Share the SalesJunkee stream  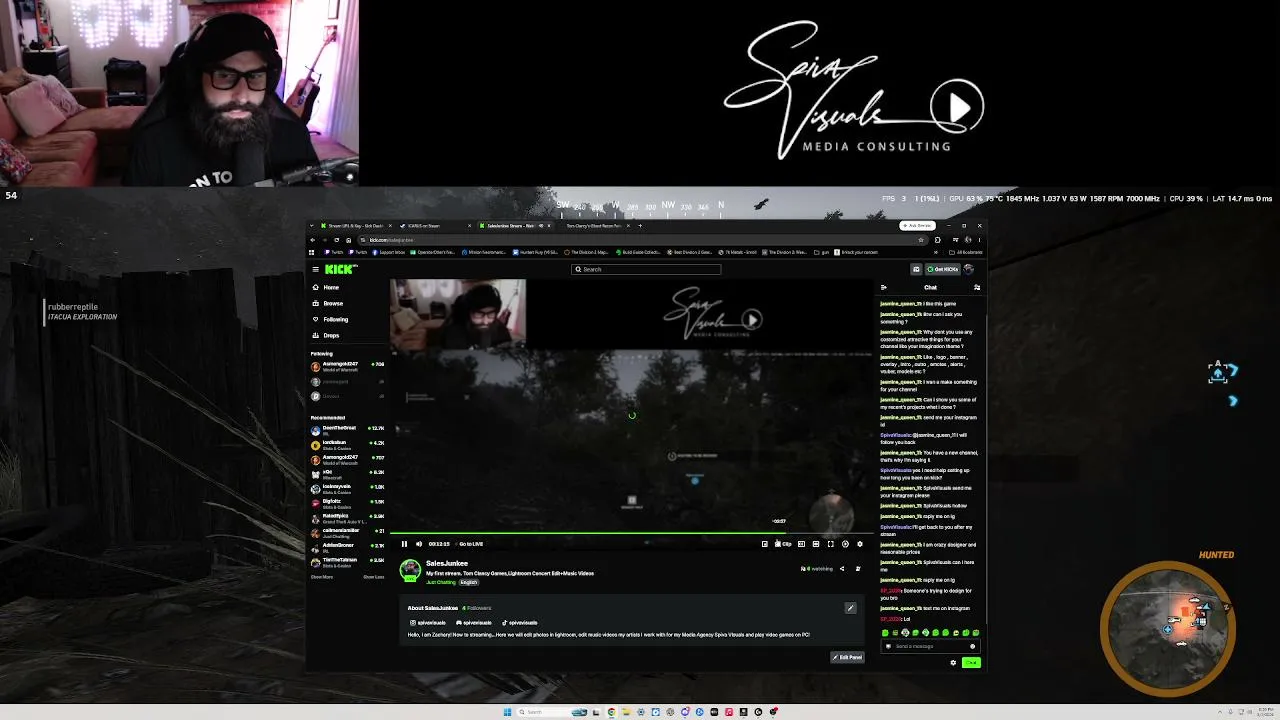(842, 569)
